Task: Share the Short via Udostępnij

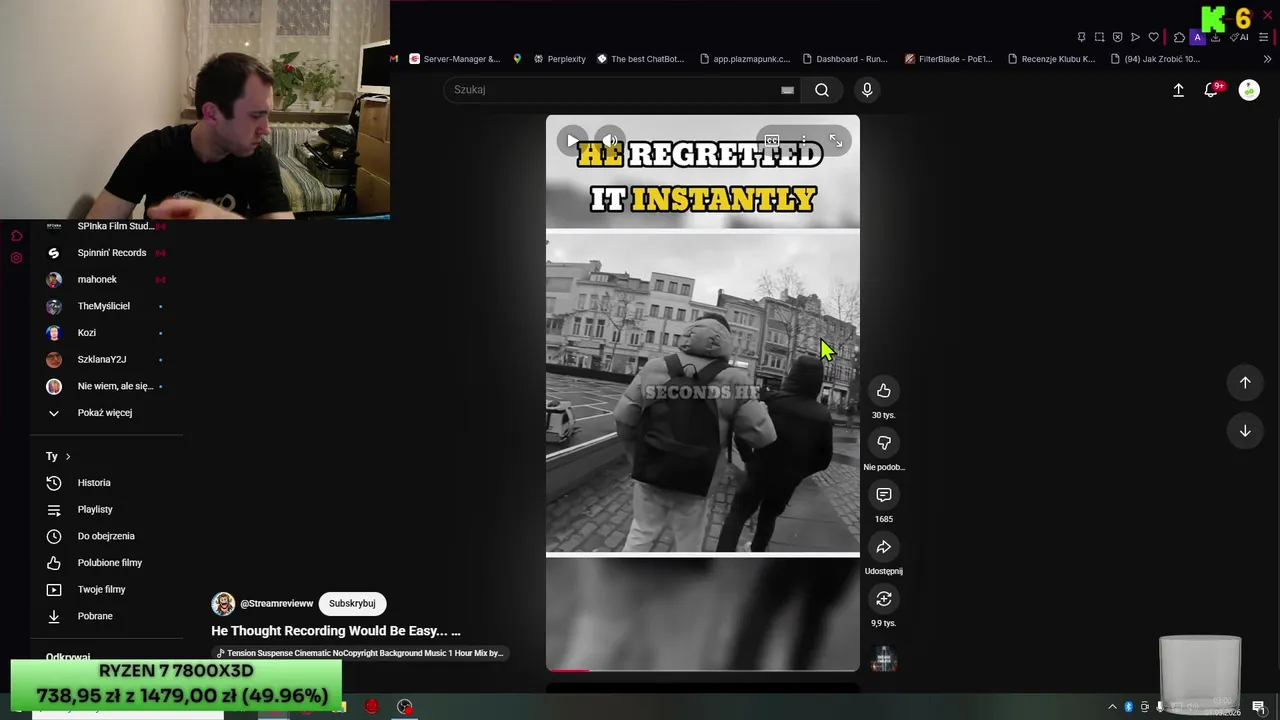Action: [x=883, y=547]
